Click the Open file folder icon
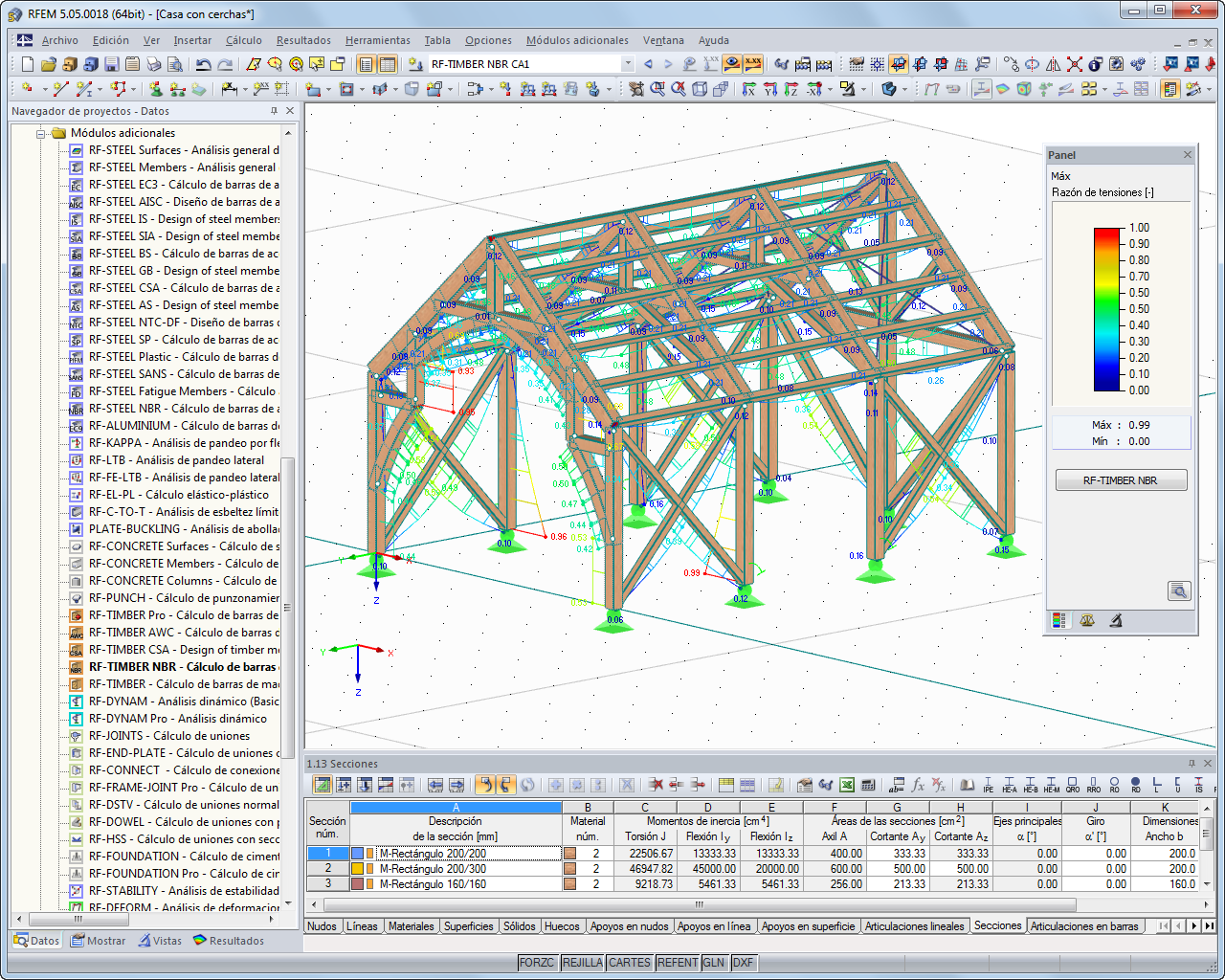 coord(48,64)
